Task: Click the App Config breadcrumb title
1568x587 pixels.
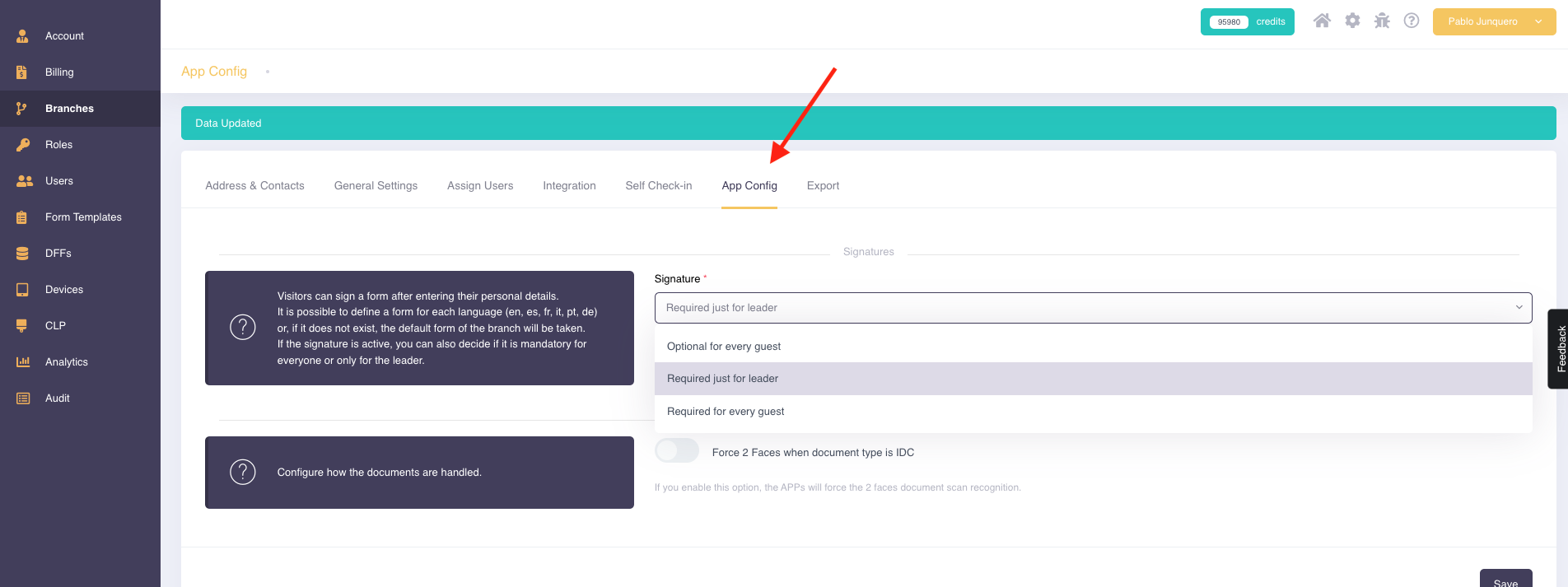Action: (x=214, y=72)
